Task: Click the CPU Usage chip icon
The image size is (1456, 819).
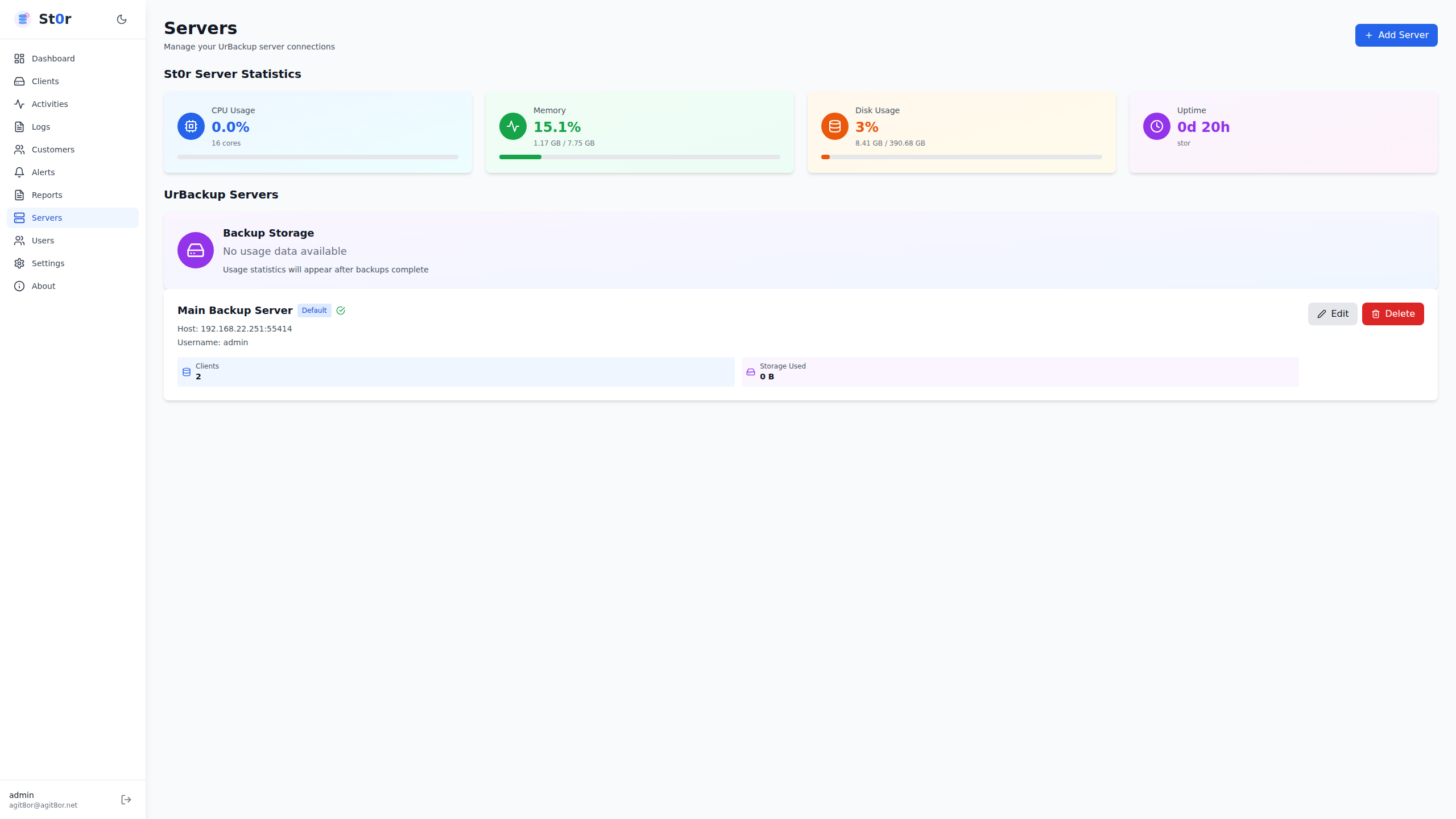Action: [x=191, y=126]
